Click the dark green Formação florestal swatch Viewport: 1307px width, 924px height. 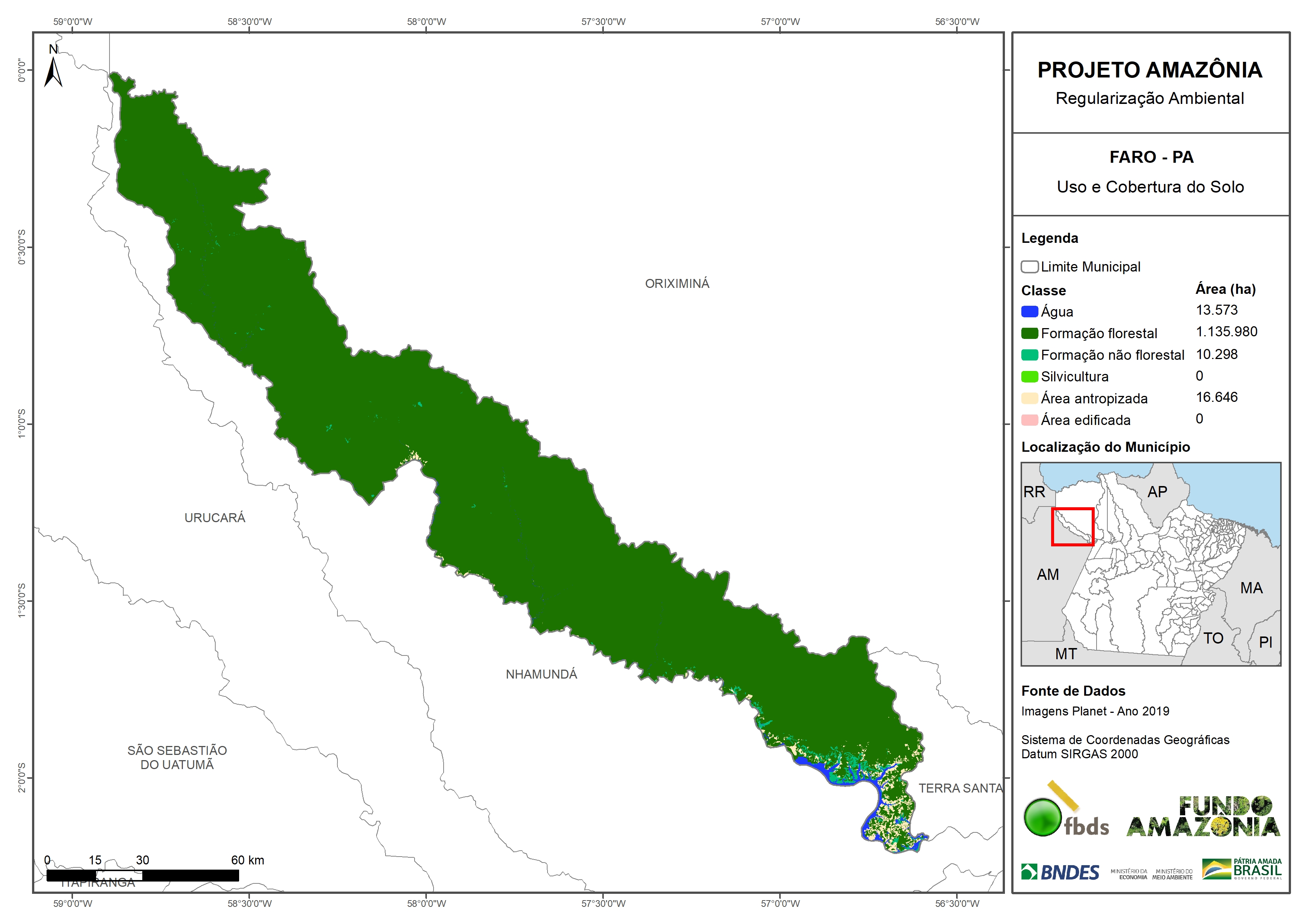[x=1029, y=333]
